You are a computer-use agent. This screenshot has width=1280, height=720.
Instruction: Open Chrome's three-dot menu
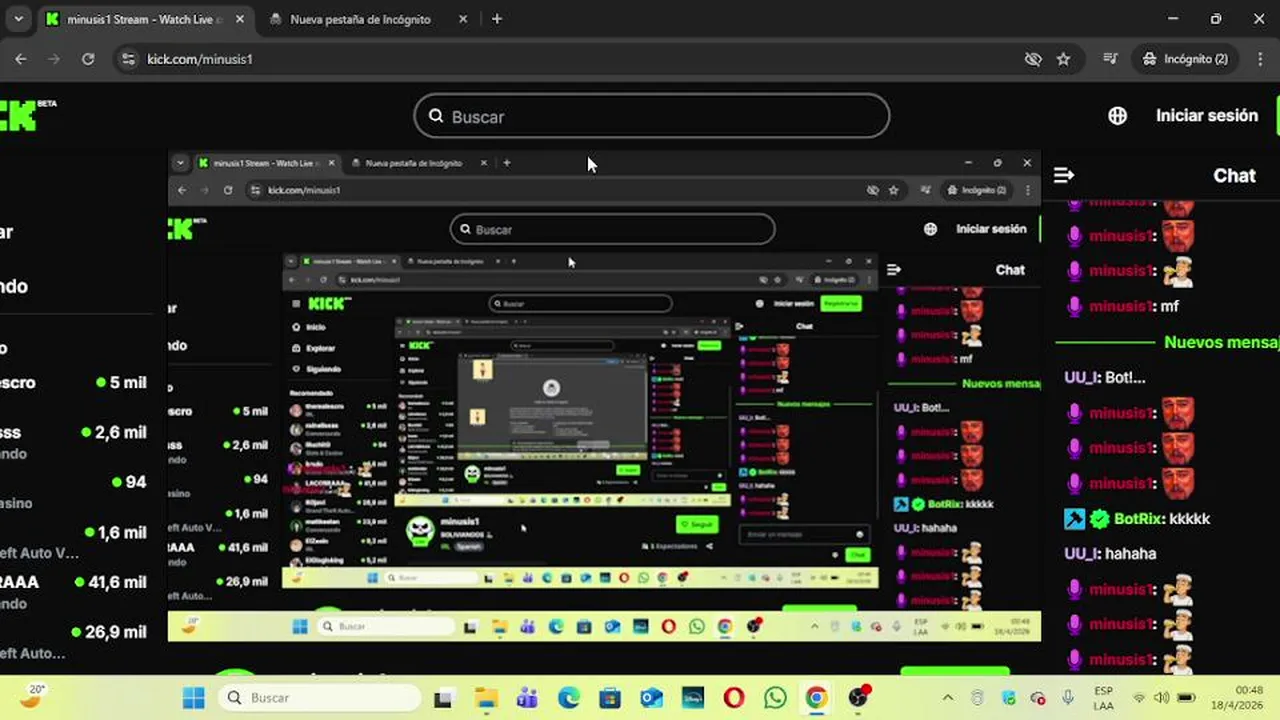point(1259,59)
